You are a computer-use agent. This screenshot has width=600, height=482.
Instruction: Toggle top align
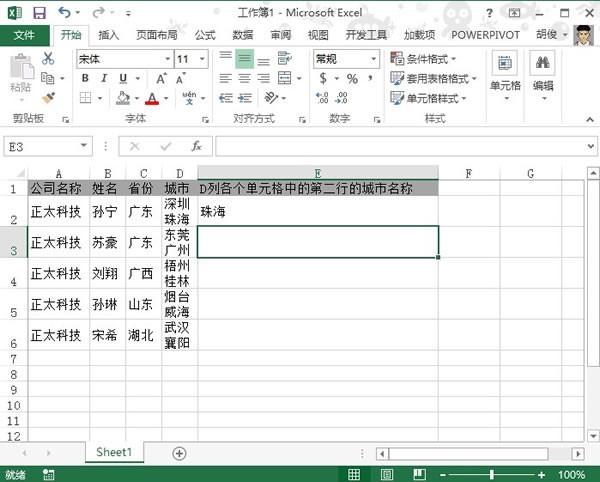[225, 58]
